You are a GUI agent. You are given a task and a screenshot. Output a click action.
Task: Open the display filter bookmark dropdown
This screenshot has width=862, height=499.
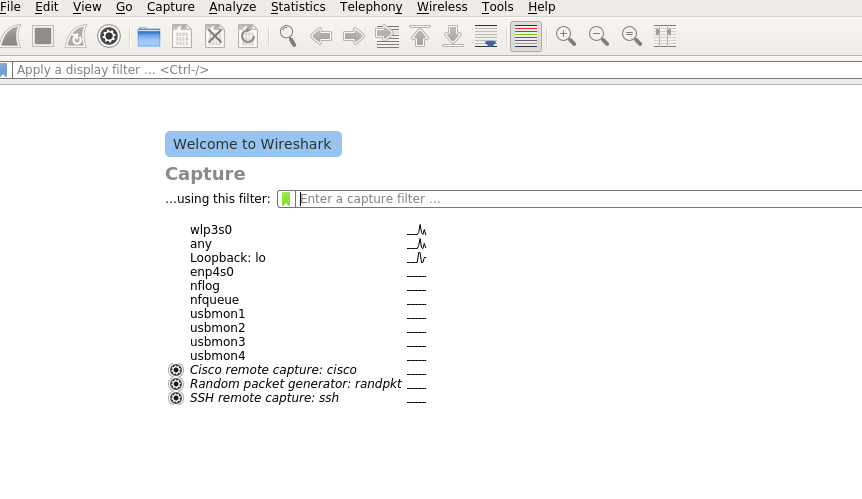pos(4,70)
